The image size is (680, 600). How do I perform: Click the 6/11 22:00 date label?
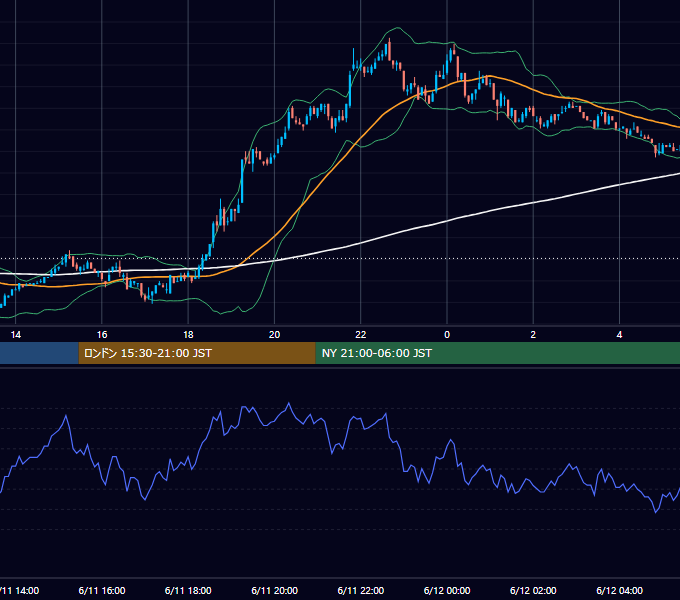point(361,590)
